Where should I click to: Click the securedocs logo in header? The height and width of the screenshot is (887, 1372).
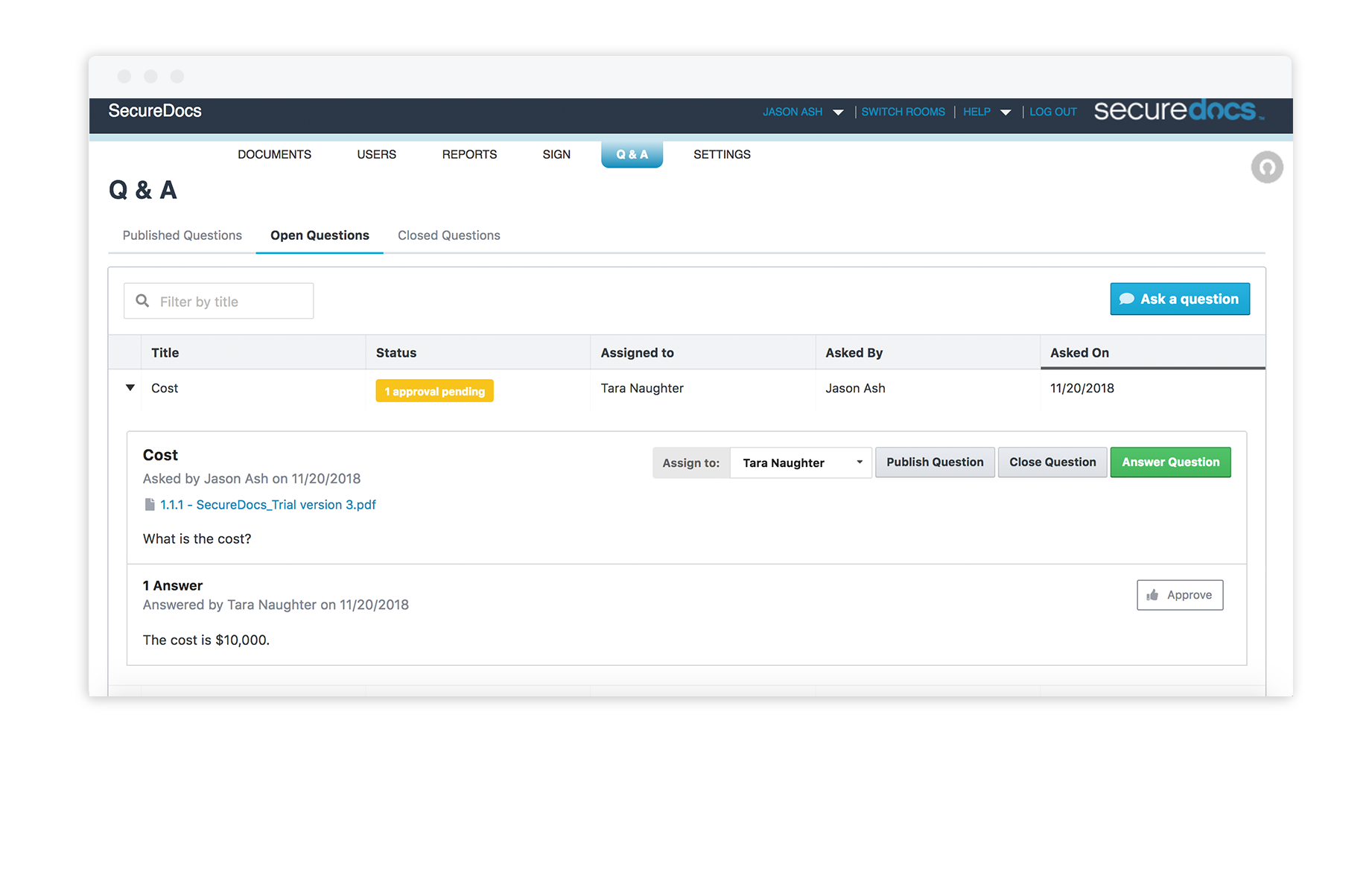[1178, 111]
